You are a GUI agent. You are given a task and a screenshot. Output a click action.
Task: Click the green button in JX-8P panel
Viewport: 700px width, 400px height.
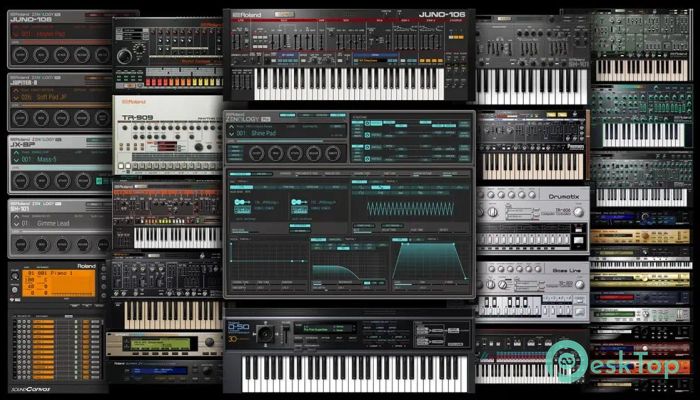101,180
